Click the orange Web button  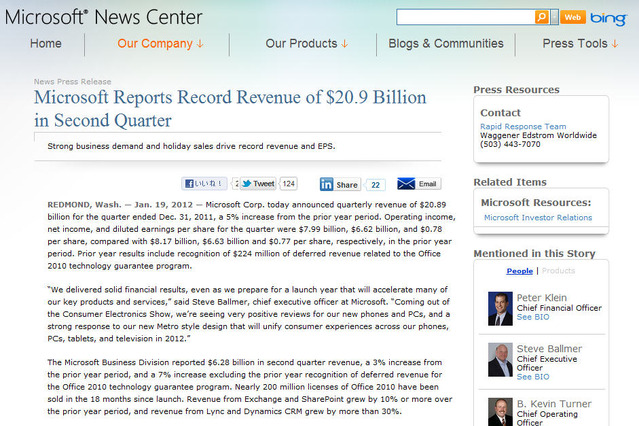(x=573, y=17)
